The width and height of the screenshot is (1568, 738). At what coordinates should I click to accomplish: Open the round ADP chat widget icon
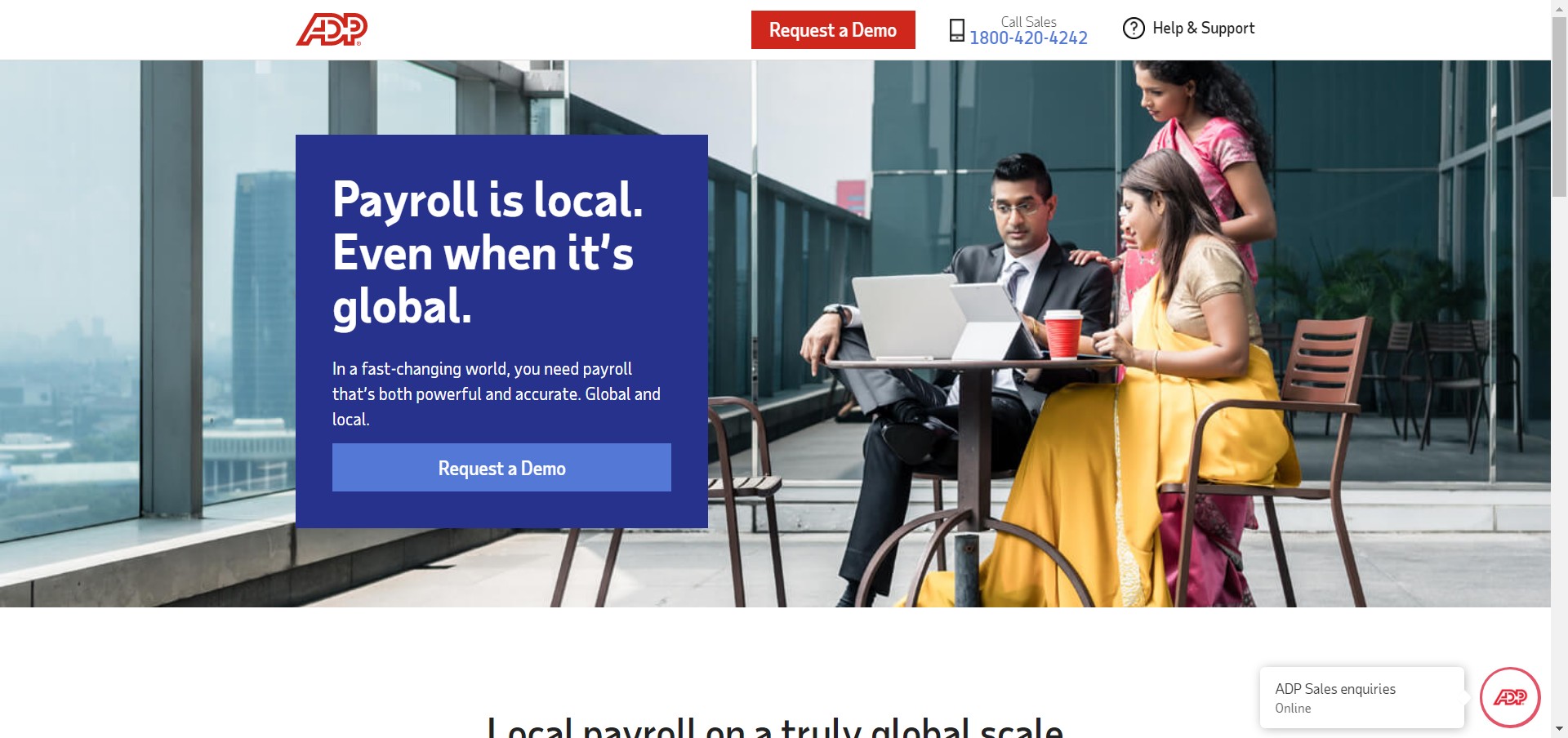(1510, 697)
